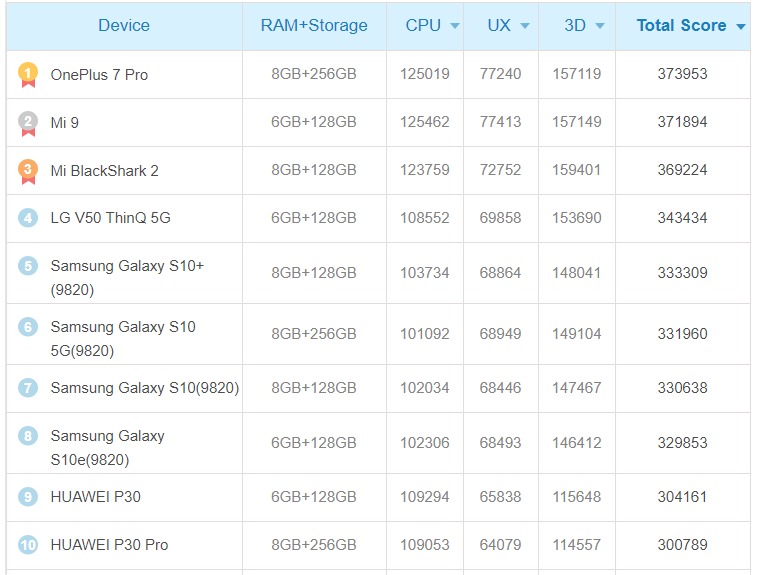Open the Mi BlackShark 2 device link
Image resolution: width=757 pixels, height=575 pixels.
point(104,171)
